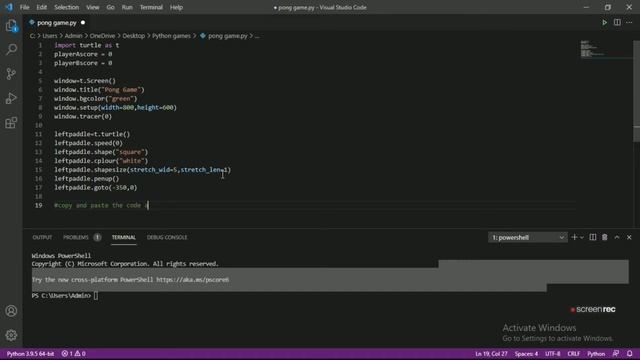Split the editor to the right
The width and height of the screenshot is (640, 360).
(617, 22)
